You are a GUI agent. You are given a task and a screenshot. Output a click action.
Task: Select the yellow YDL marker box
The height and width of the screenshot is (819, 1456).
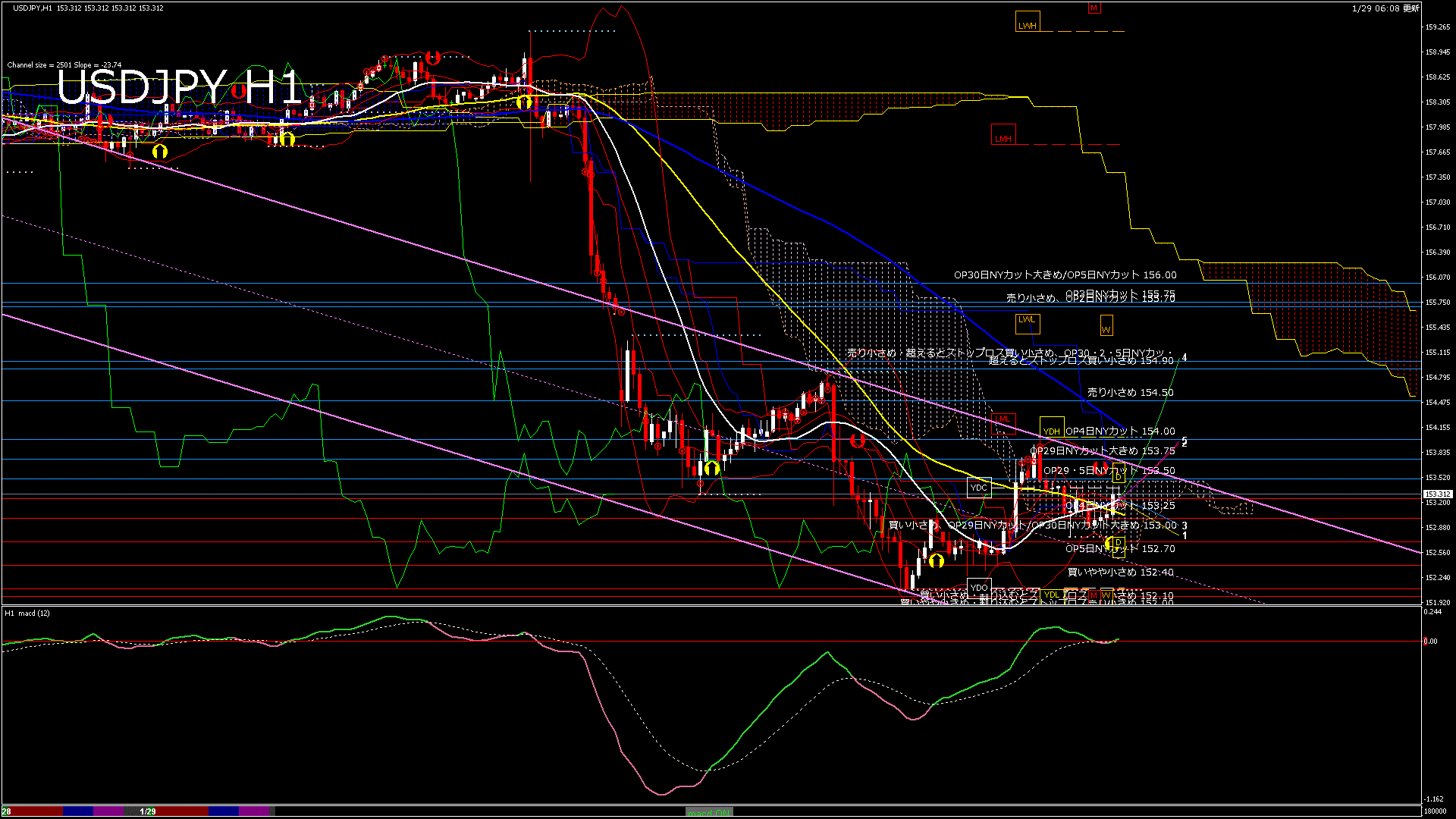point(1051,595)
